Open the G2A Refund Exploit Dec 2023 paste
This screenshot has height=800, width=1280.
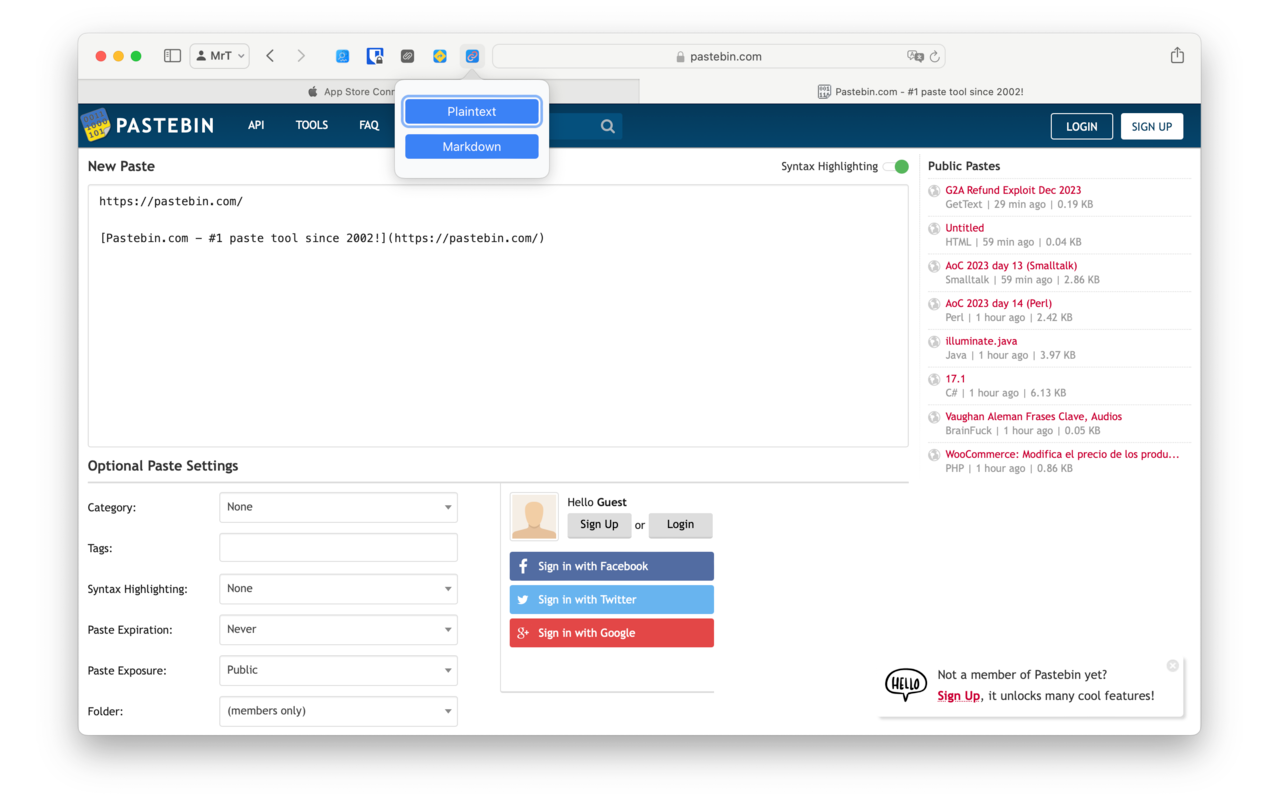[1013, 190]
